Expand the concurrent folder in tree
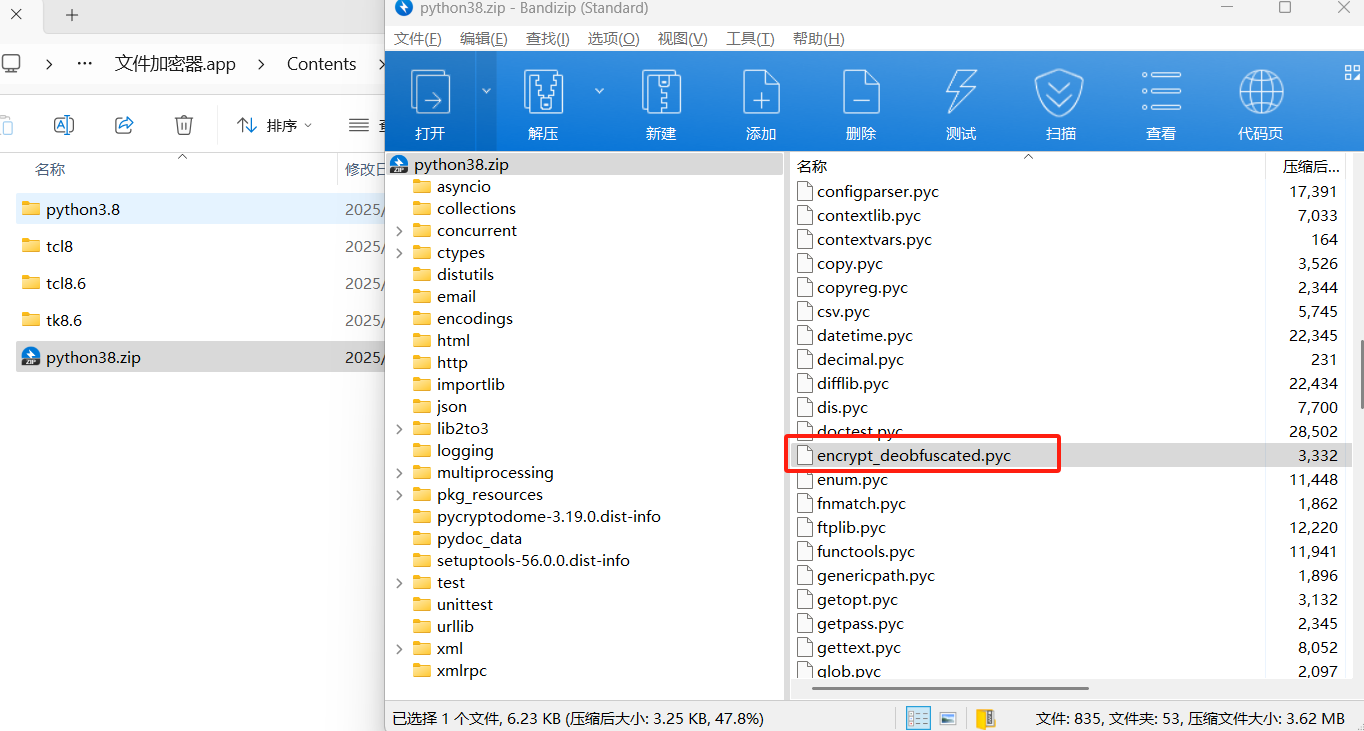The height and width of the screenshot is (731, 1364). pyautogui.click(x=400, y=231)
